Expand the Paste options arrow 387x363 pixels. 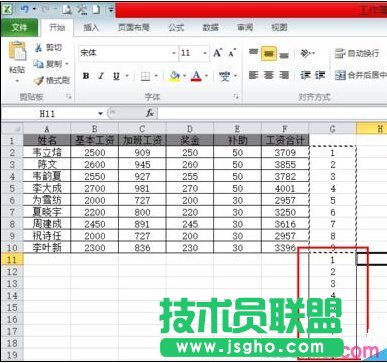coord(17,81)
